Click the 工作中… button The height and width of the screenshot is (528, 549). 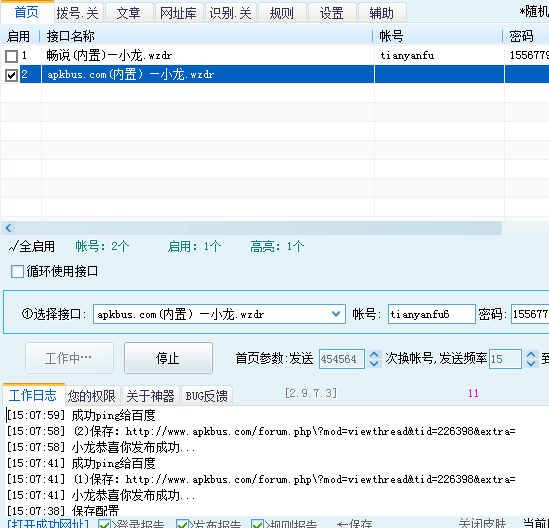[69, 358]
